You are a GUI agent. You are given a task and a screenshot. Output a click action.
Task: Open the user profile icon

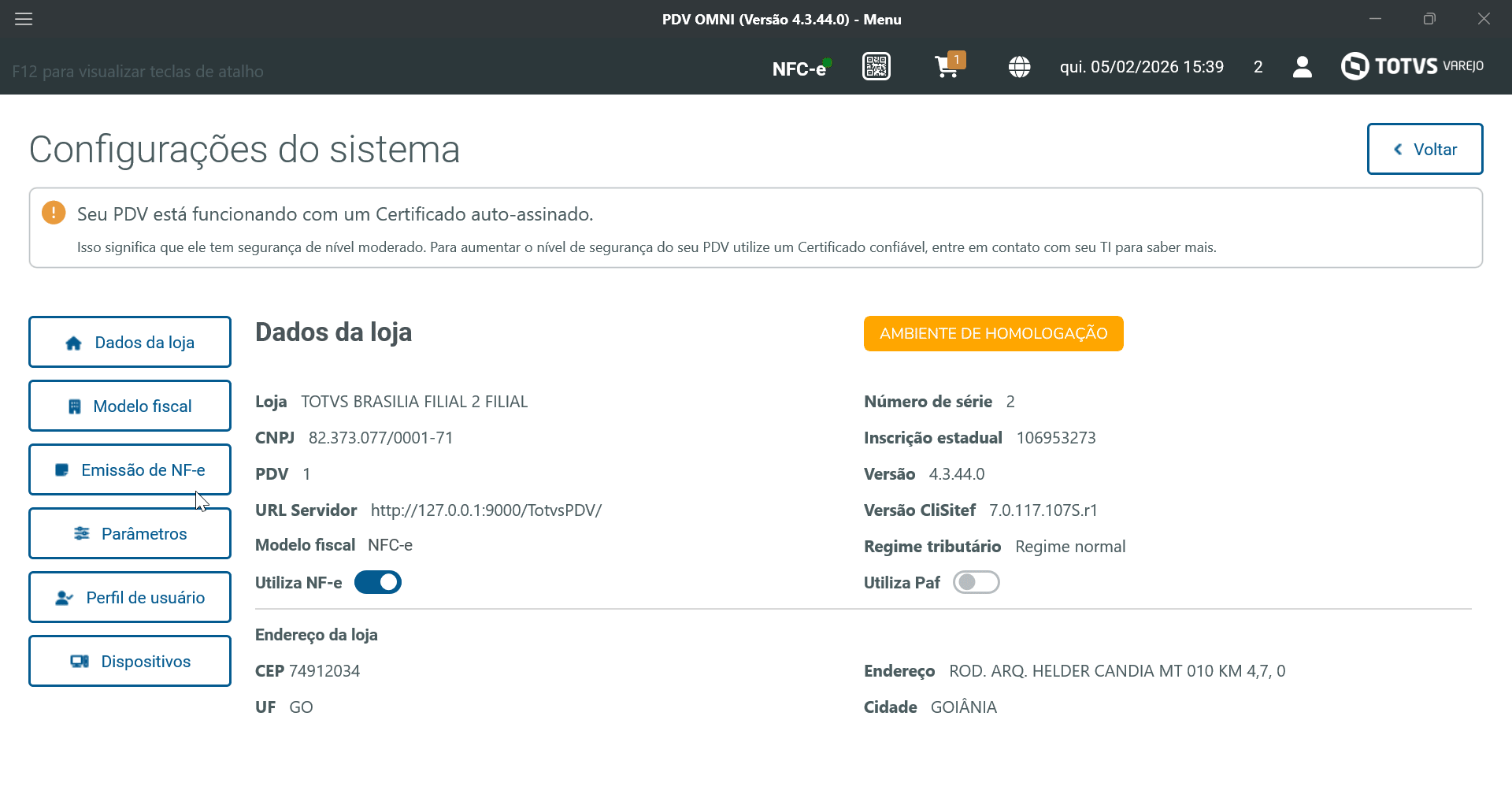coord(1302,67)
